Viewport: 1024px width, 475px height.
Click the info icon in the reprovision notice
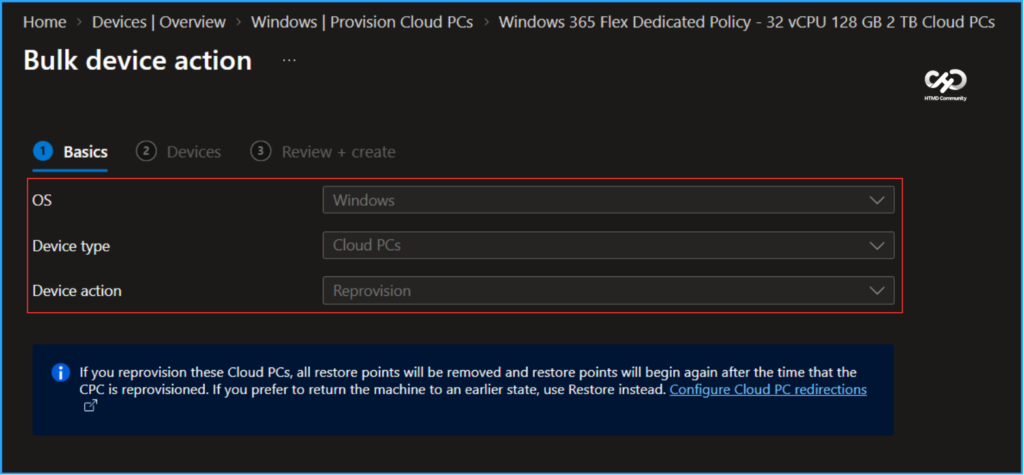[61, 373]
